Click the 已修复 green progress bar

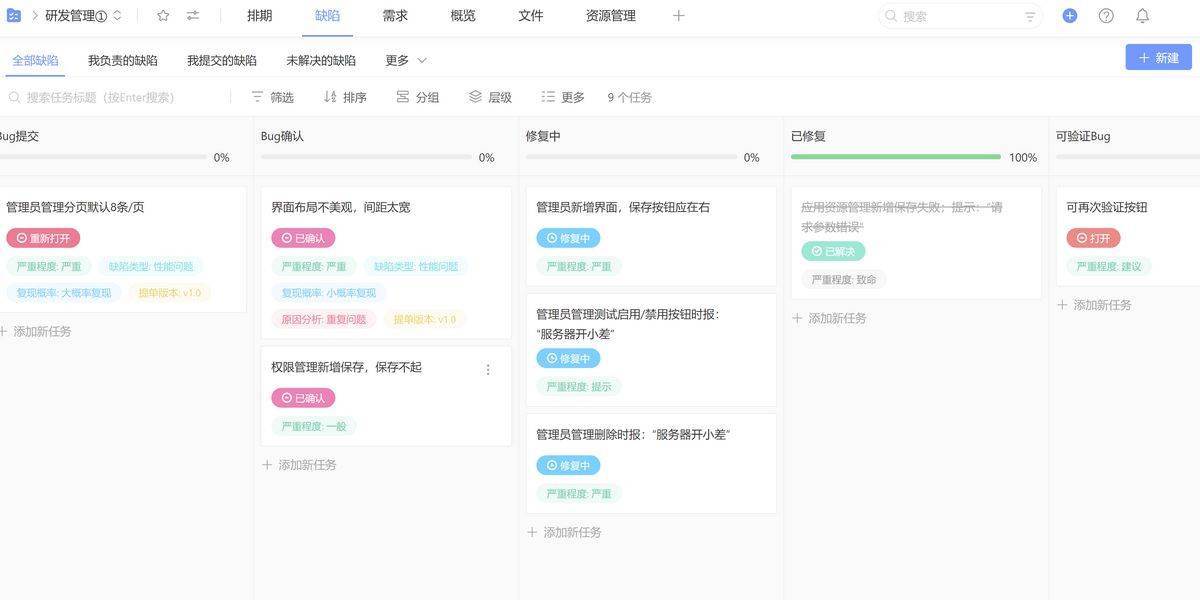(x=896, y=157)
